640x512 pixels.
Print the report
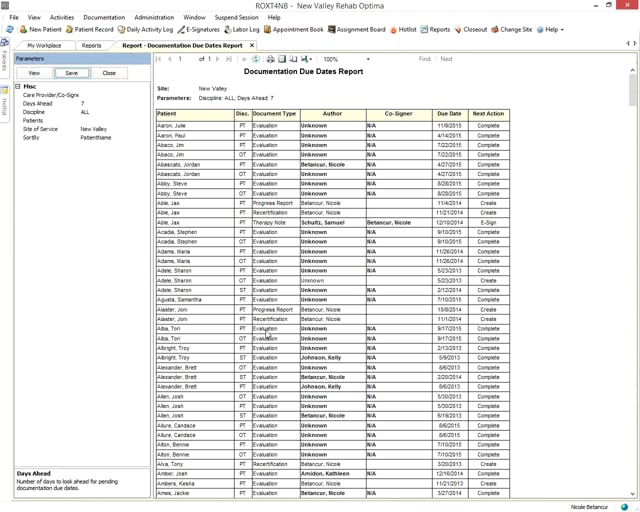[270, 59]
